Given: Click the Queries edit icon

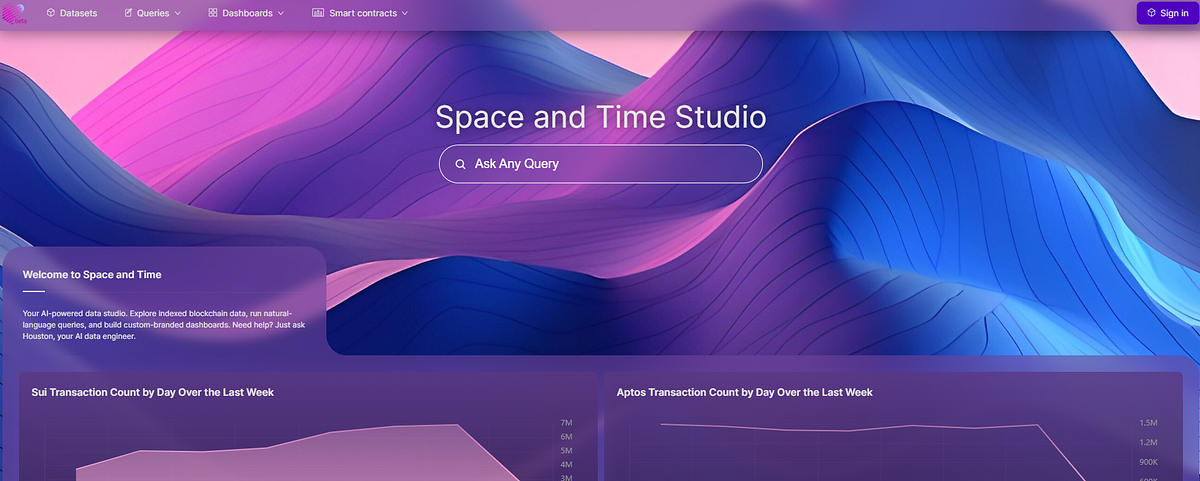Looking at the screenshot, I should click(x=128, y=13).
